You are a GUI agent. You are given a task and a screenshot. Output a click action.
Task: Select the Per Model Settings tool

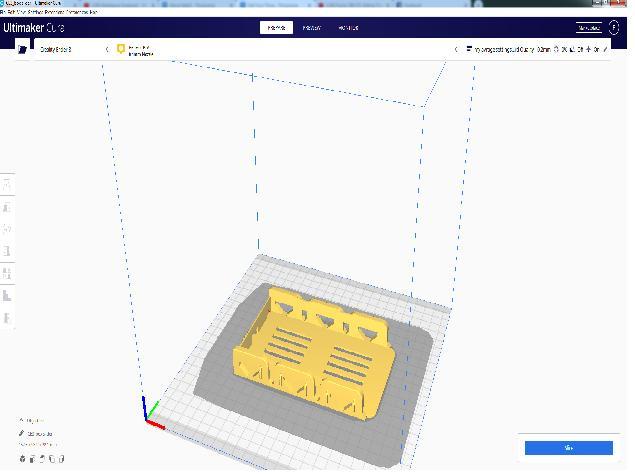click(7, 273)
